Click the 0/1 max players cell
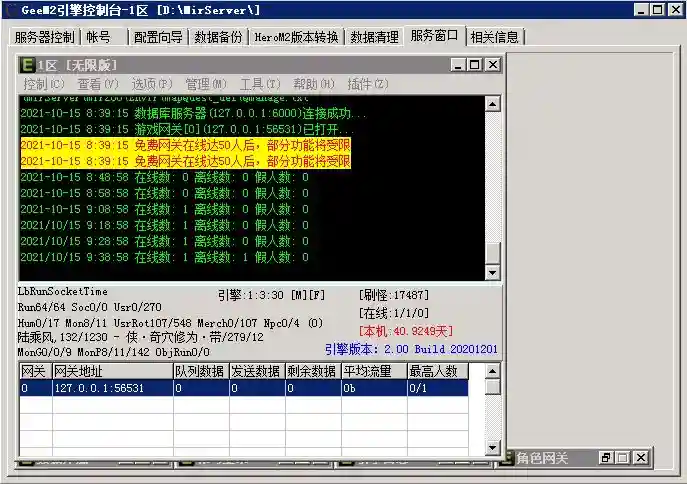This screenshot has height=484, width=687. [438, 388]
